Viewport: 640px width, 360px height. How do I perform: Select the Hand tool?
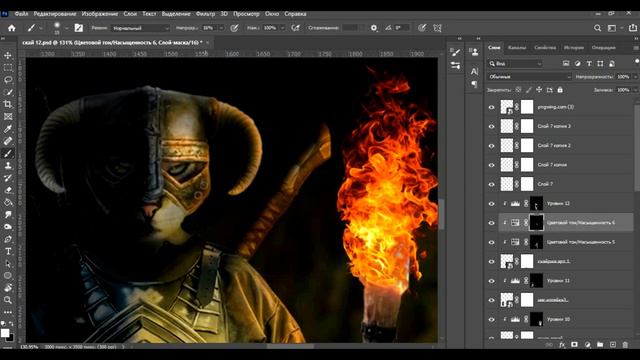(x=8, y=288)
